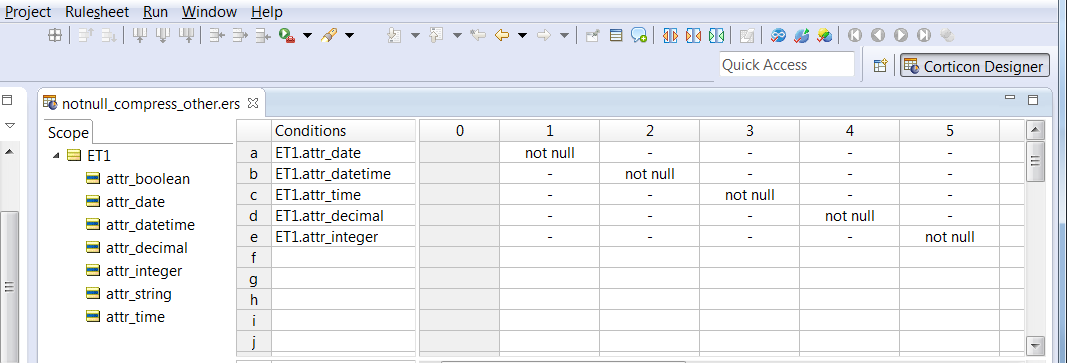Select the 'not null' cell for ET1.attr_date
Viewport: 1067px width, 363px height.
click(x=550, y=153)
